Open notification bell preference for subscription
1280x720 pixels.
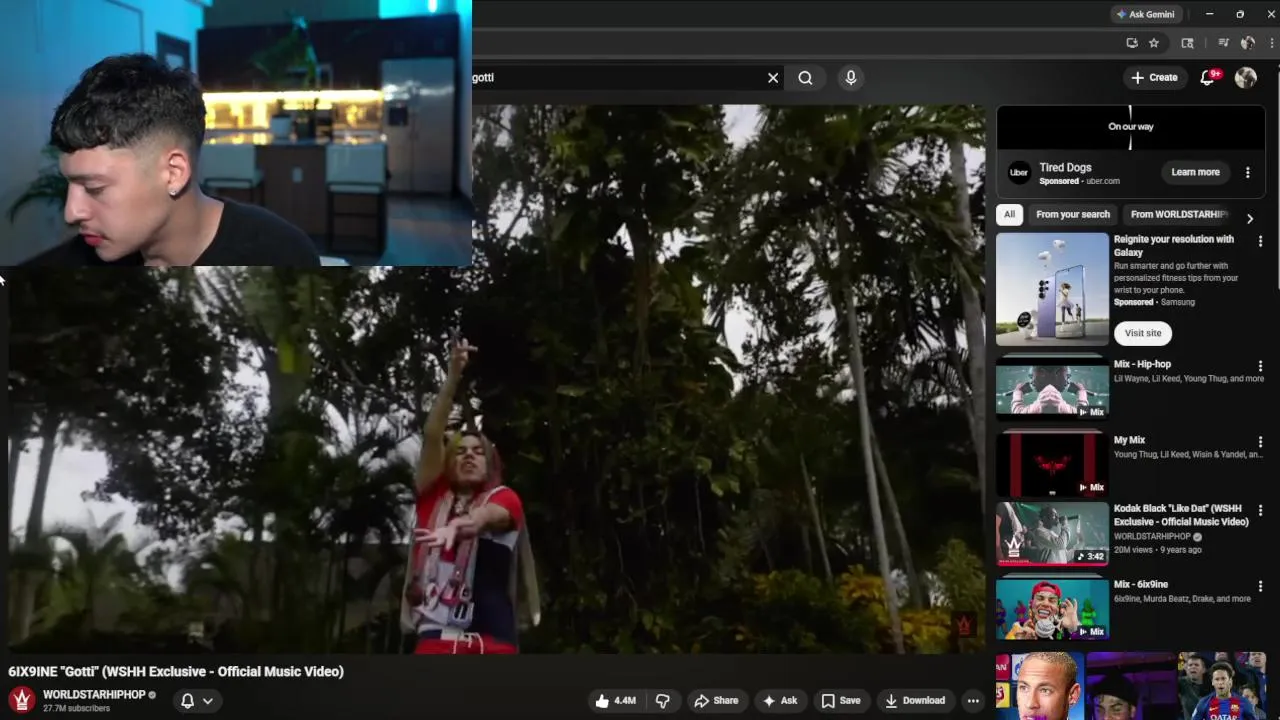pyautogui.click(x=196, y=701)
